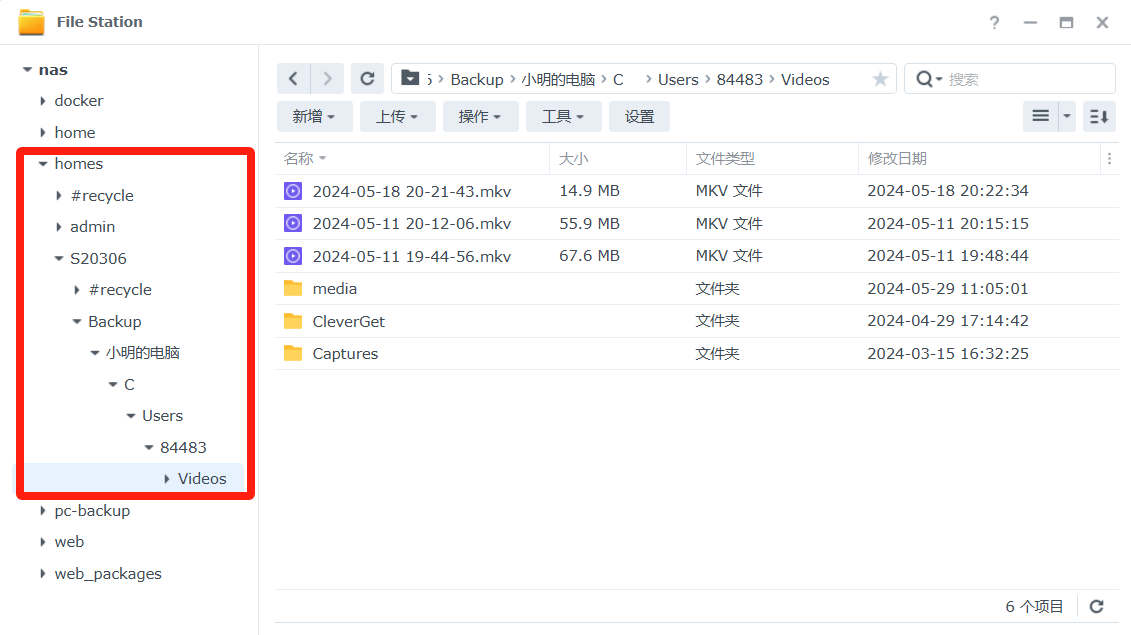Select the CleverGet folder row
The width and height of the screenshot is (1131, 635).
click(348, 321)
